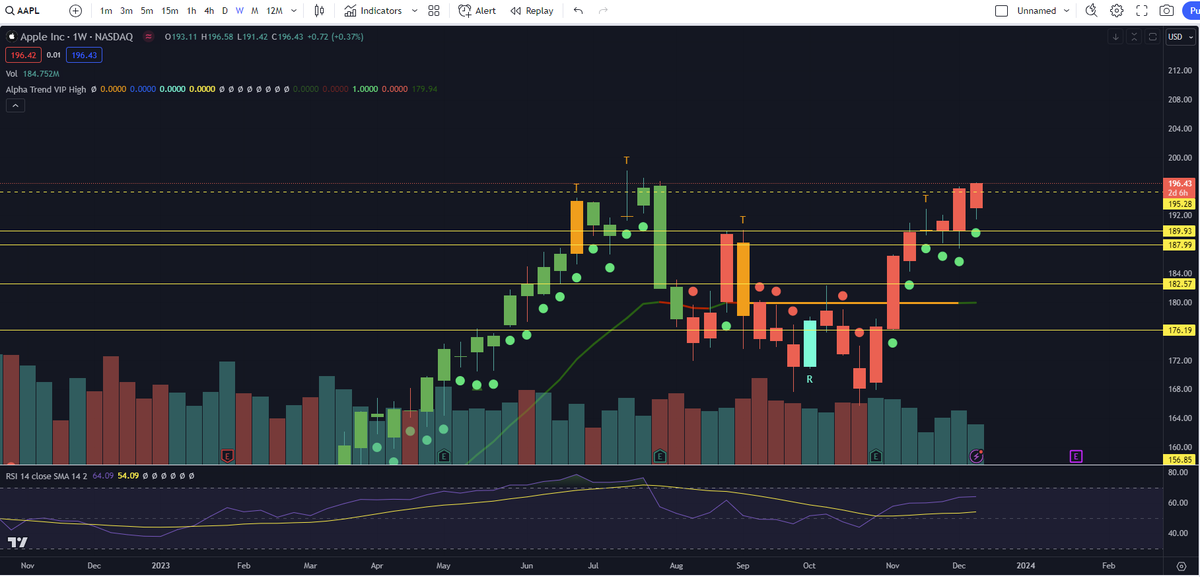Screen dimensions: 1200x577
Task: Select the daily D timeframe
Action: coord(224,11)
